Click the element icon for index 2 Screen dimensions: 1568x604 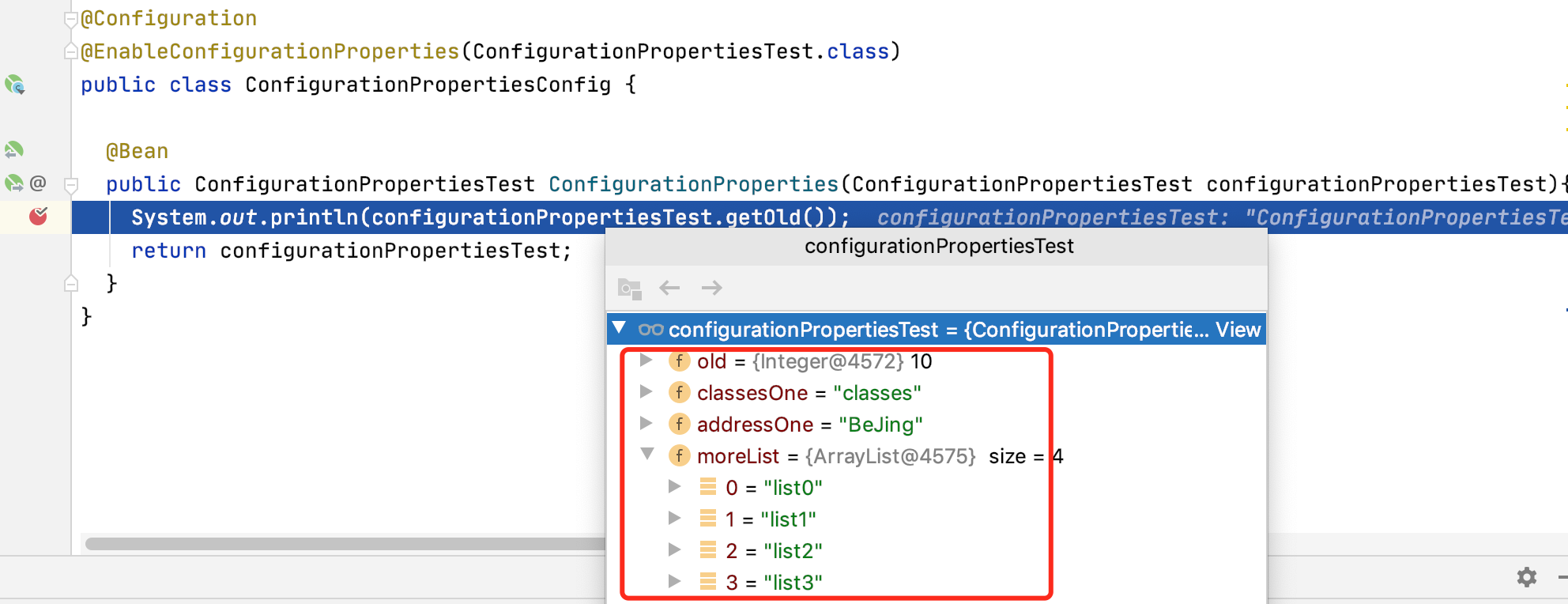[708, 550]
